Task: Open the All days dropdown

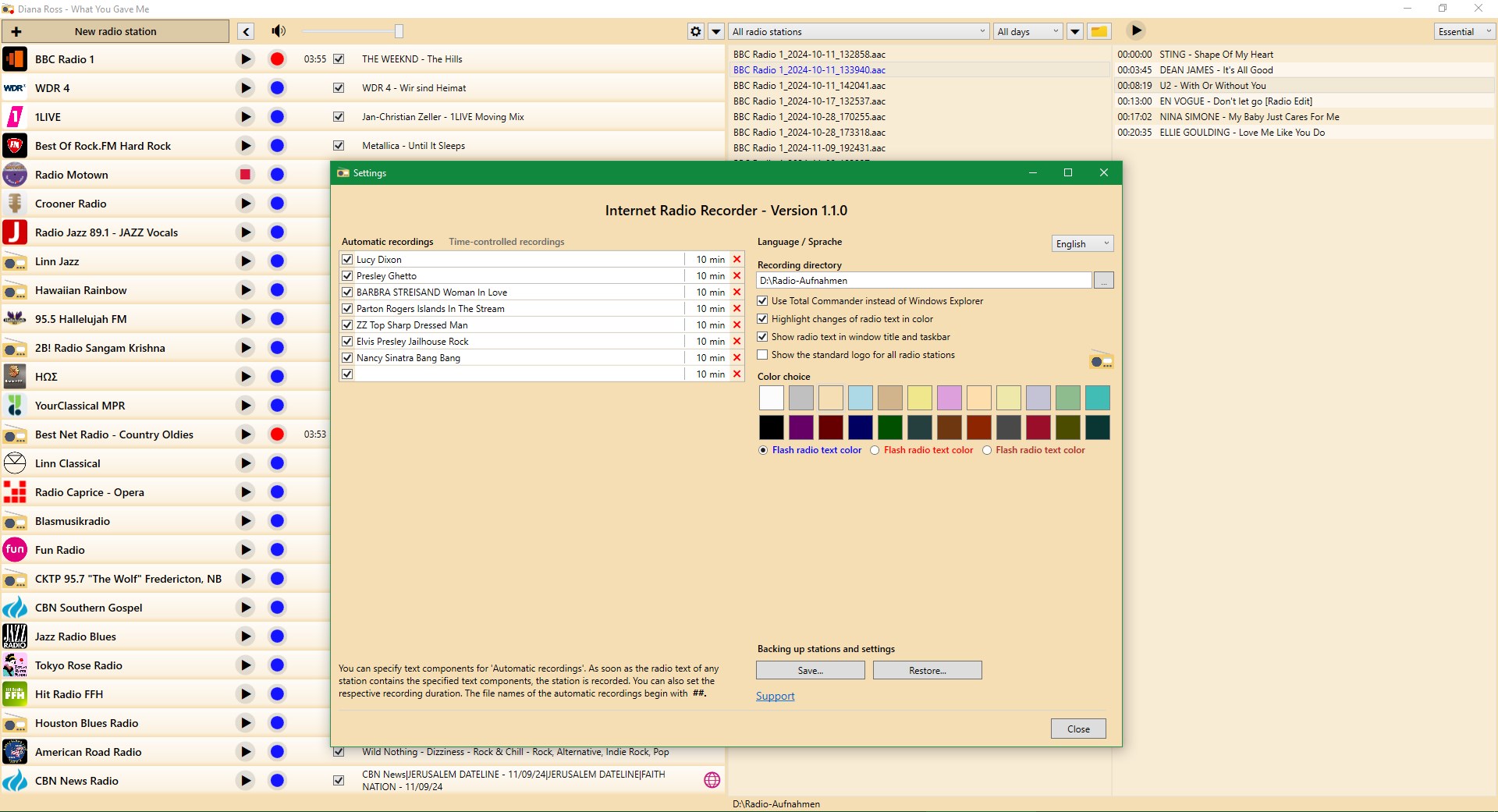Action: coord(1028,31)
